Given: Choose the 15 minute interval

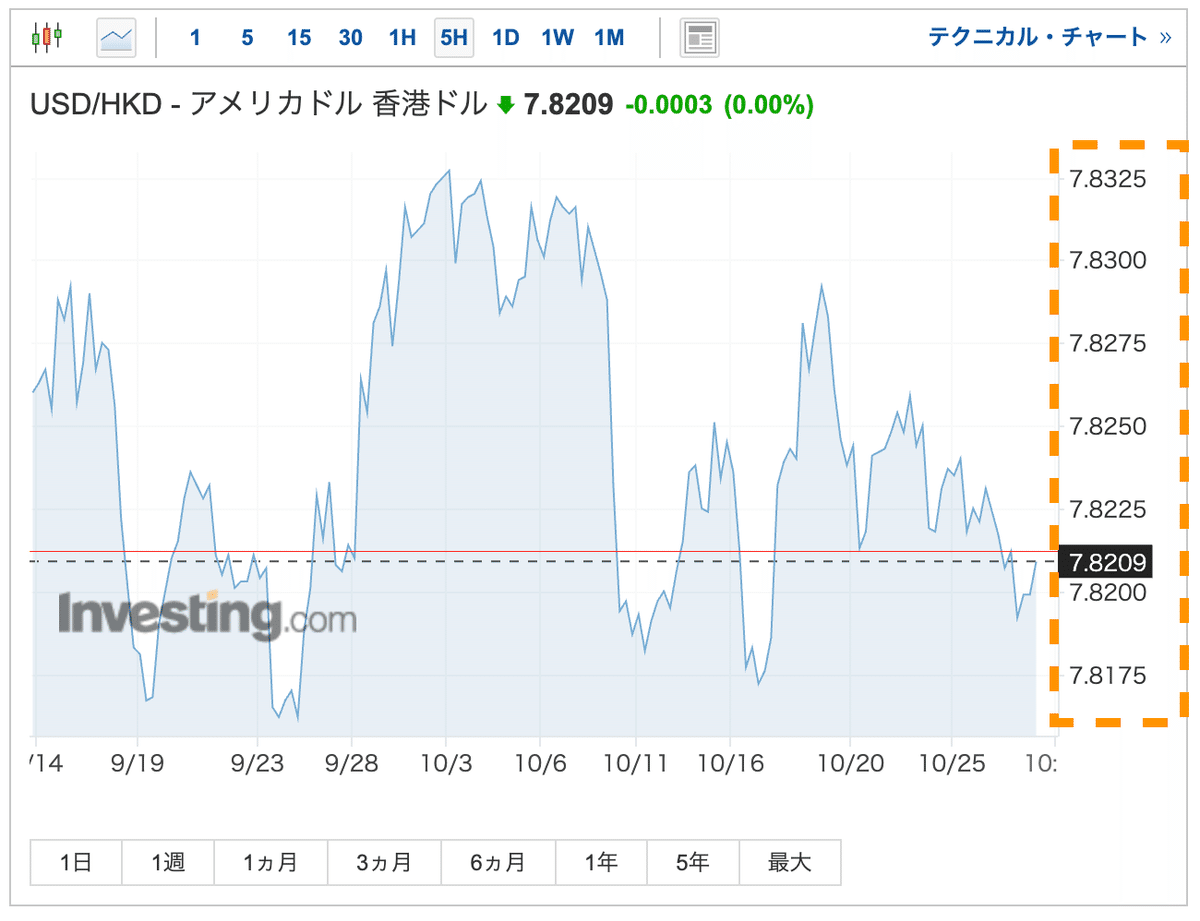Looking at the screenshot, I should [299, 38].
